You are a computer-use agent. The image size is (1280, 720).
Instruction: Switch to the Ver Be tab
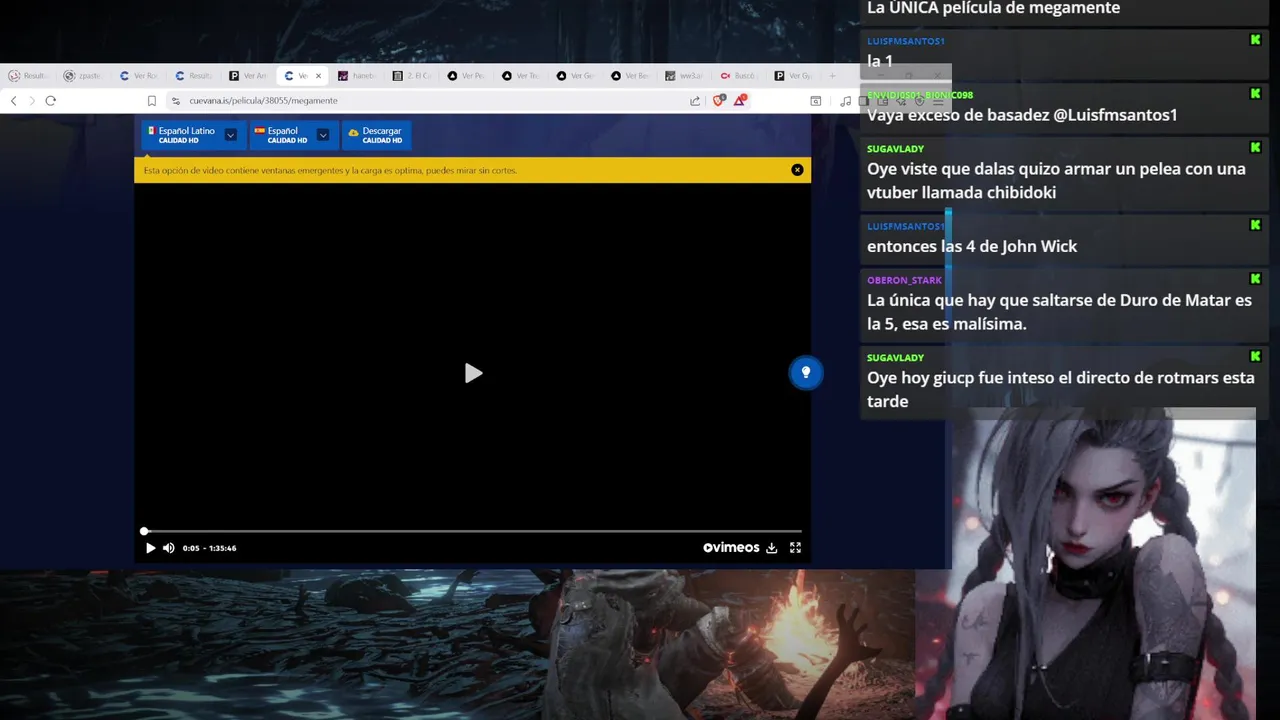pos(631,76)
